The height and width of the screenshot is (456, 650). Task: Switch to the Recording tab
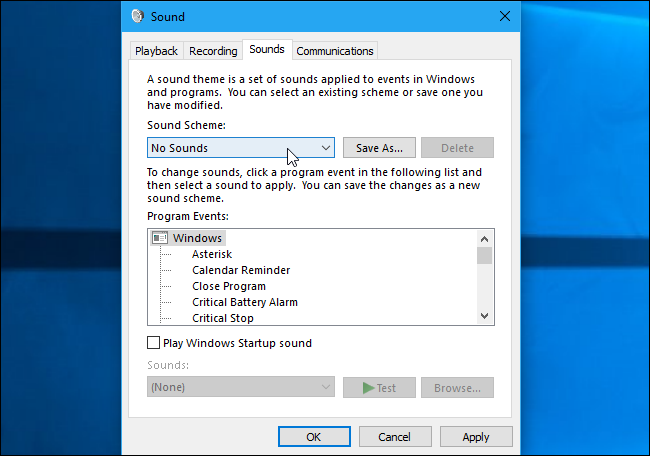pos(213,51)
